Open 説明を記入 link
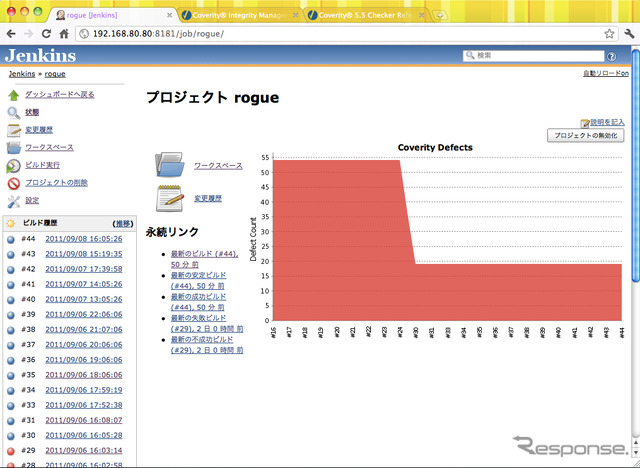This screenshot has height=468, width=640. [607, 122]
